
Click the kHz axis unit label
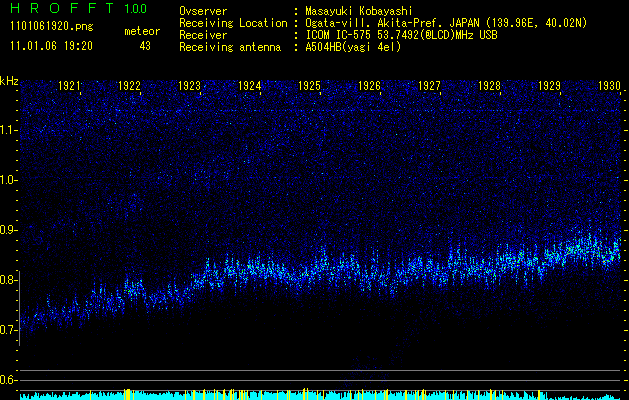(x=9, y=81)
